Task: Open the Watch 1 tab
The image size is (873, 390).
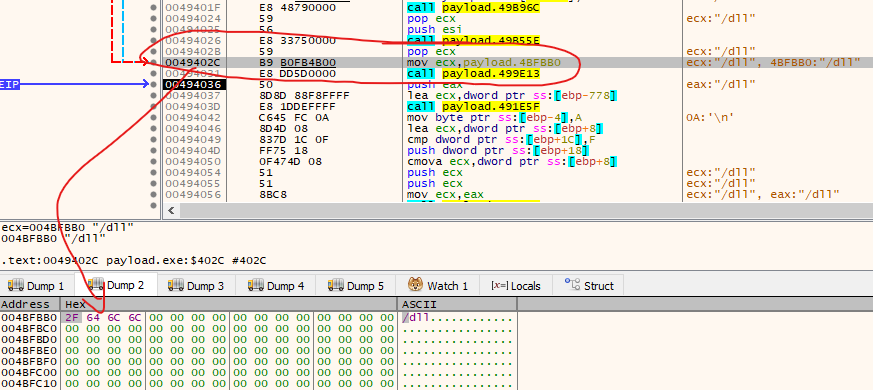Action: point(438,286)
